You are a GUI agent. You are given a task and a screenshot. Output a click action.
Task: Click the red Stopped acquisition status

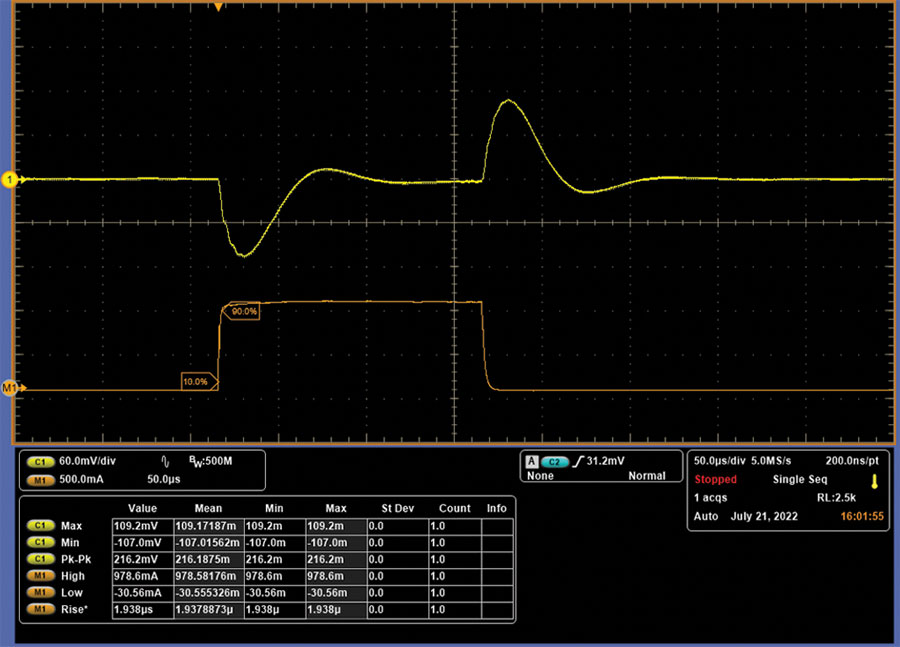(715, 479)
